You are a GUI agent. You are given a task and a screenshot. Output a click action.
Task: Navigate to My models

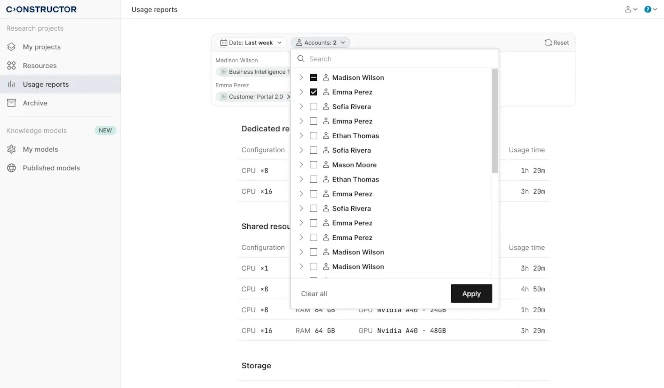click(x=40, y=149)
